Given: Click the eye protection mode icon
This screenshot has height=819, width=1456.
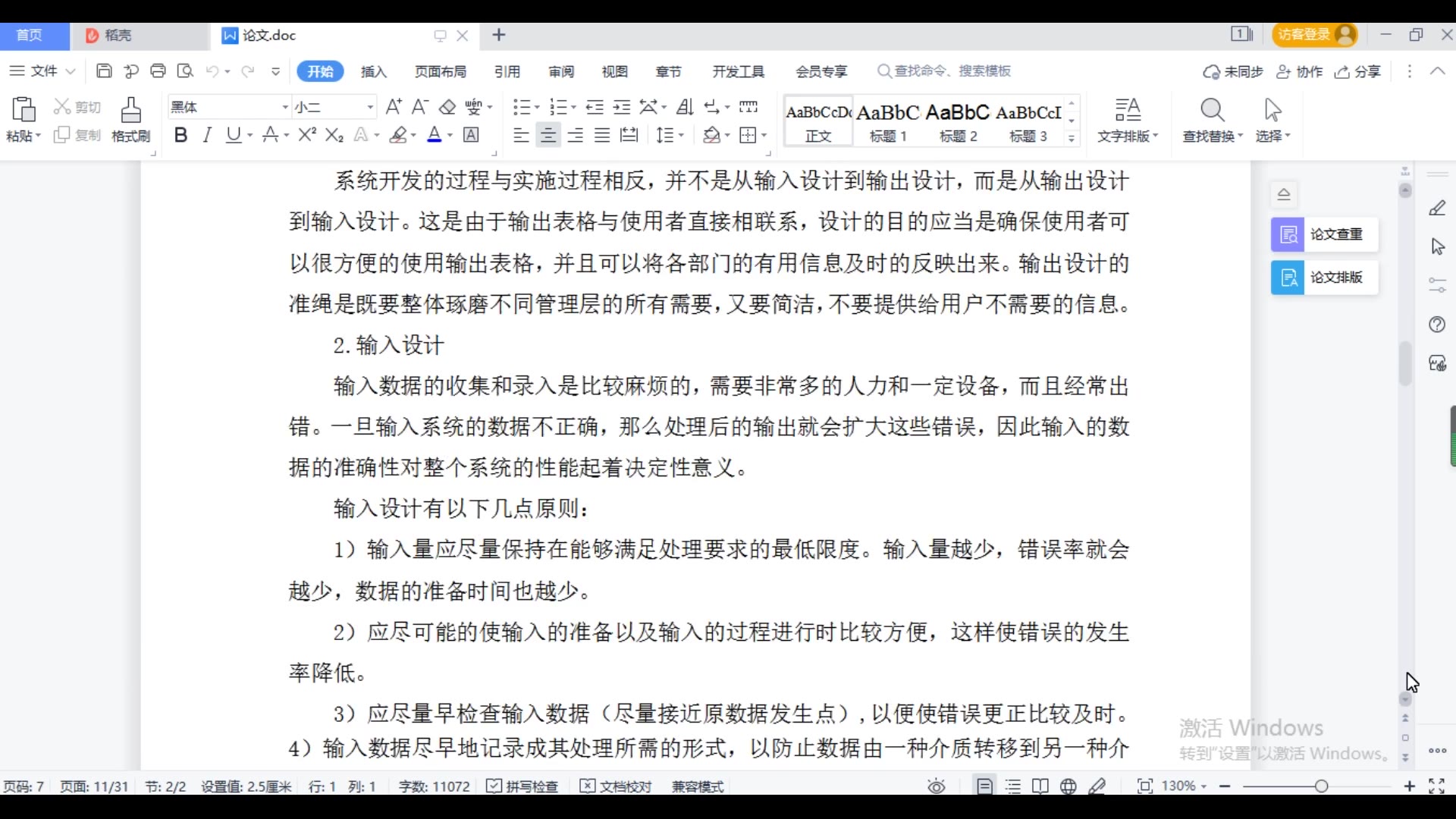Looking at the screenshot, I should coord(937,786).
